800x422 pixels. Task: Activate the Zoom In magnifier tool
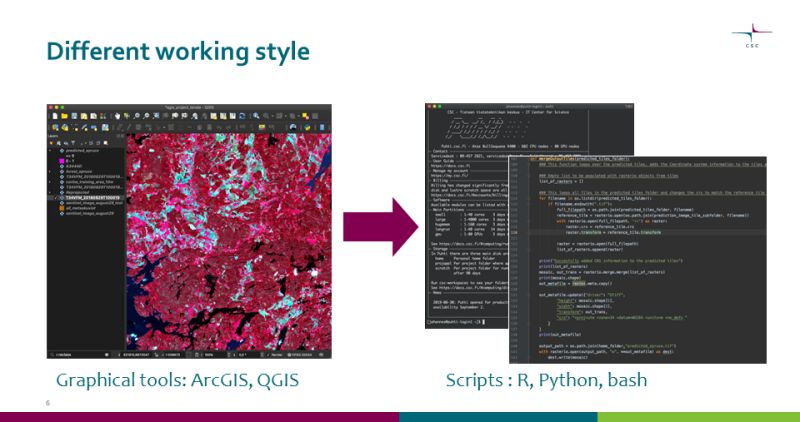click(x=136, y=116)
